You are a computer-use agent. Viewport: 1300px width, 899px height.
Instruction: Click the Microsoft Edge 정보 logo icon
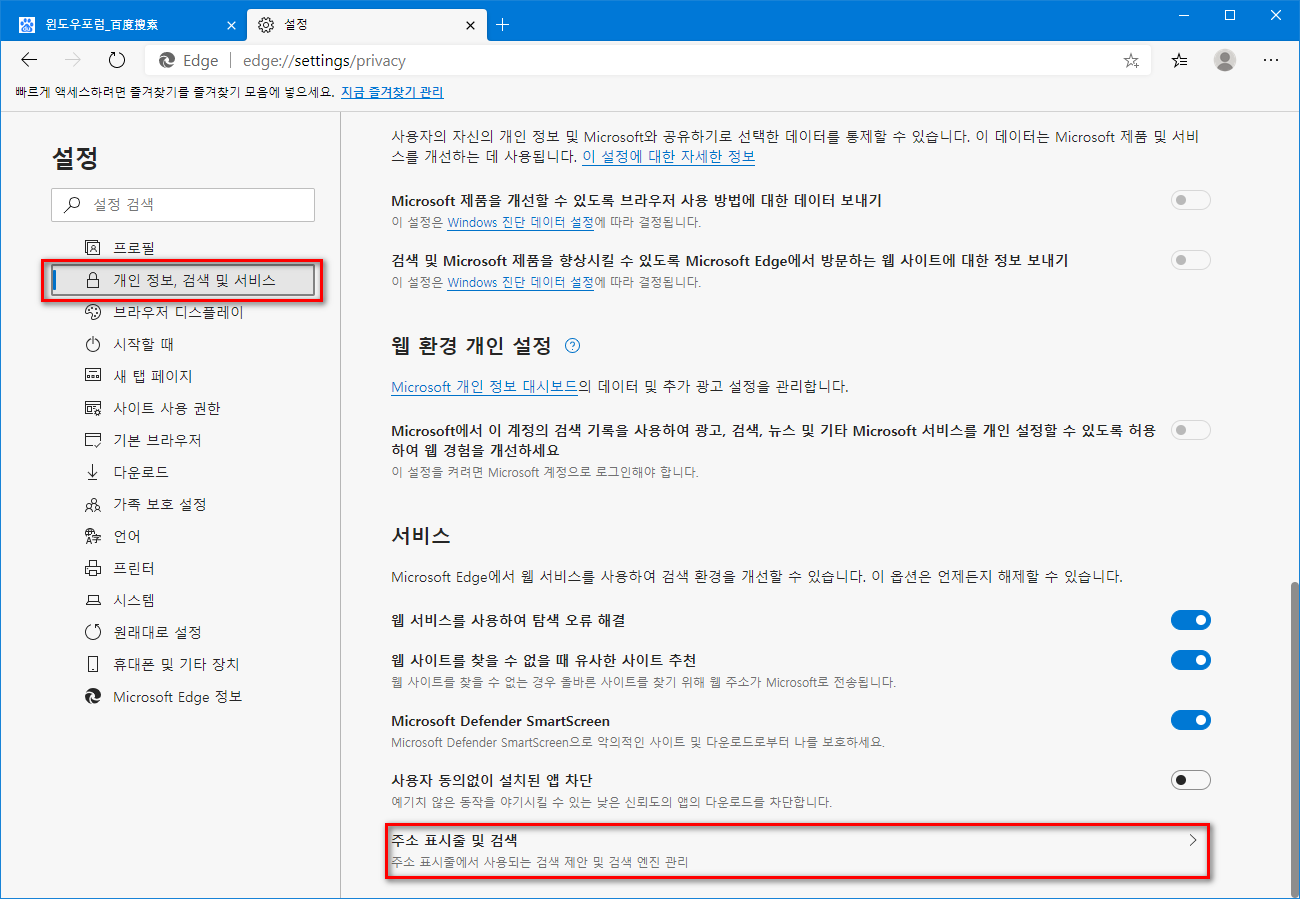coord(93,696)
